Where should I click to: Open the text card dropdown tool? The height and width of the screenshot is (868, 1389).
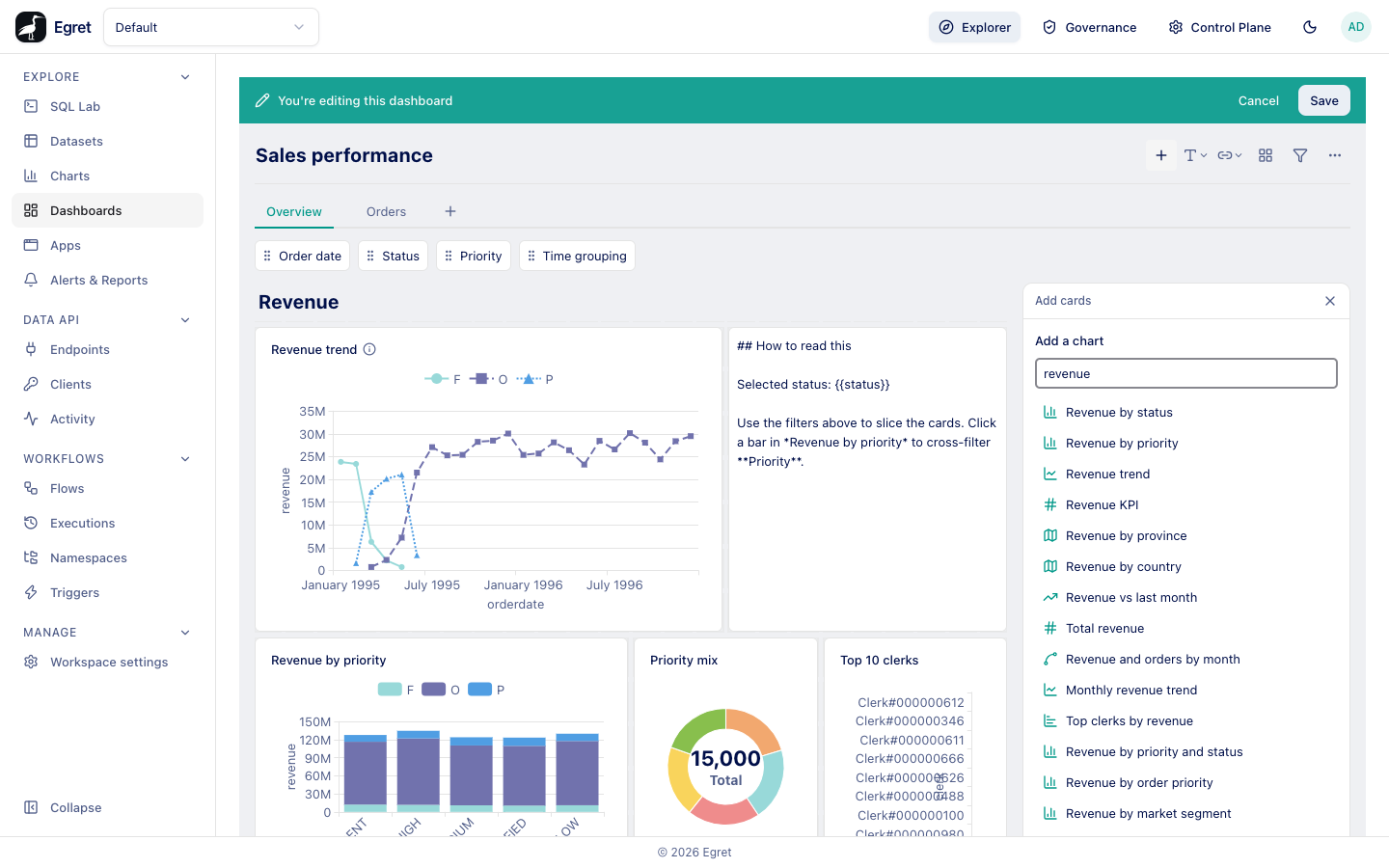tap(1195, 155)
